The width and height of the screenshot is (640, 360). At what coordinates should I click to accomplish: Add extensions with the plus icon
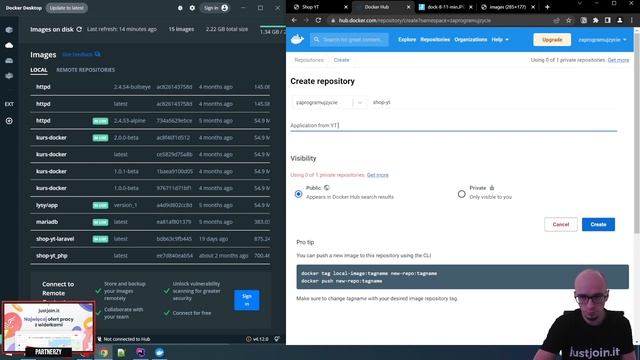tap(9, 121)
